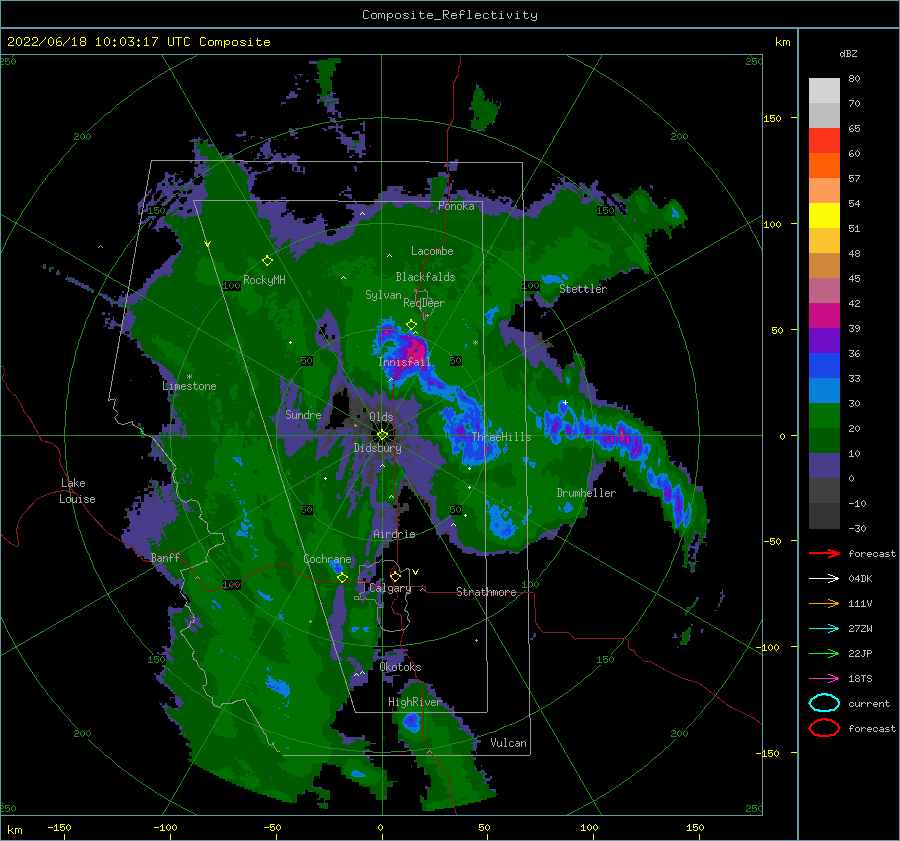Click the Ponoka city label
The height and width of the screenshot is (841, 900).
(x=456, y=206)
